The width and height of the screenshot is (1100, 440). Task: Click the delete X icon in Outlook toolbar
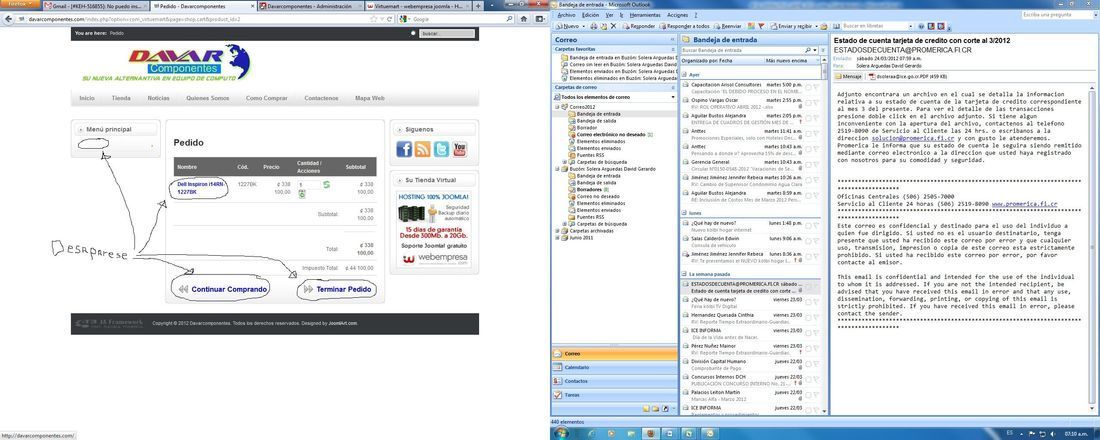(613, 26)
